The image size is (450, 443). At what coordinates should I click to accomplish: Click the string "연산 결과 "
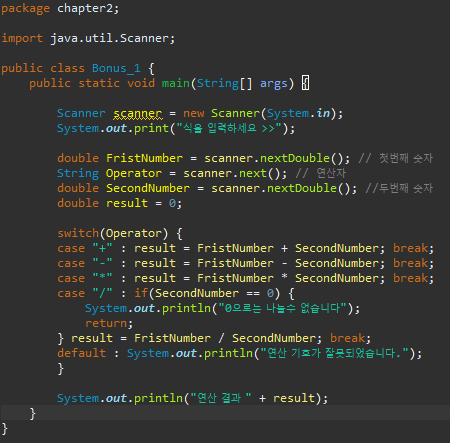coord(221,398)
